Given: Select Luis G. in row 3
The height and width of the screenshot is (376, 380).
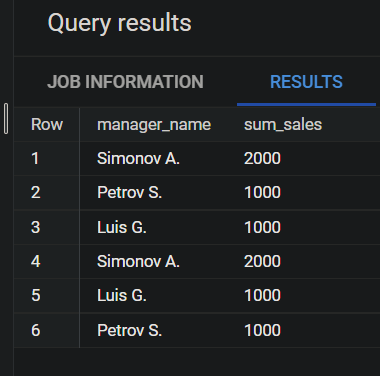Looking at the screenshot, I should coord(122,227).
